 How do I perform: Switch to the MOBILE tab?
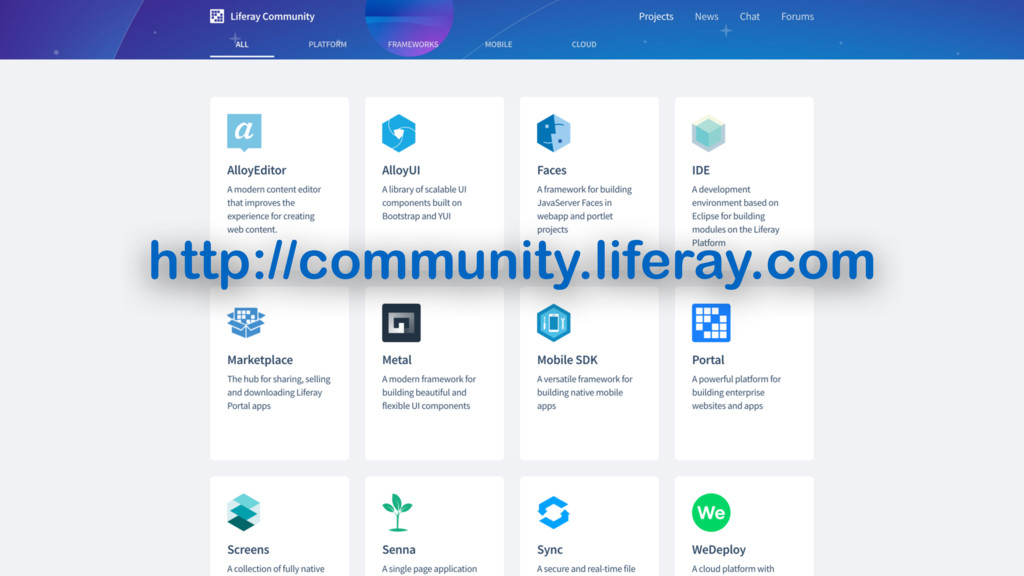coord(498,44)
